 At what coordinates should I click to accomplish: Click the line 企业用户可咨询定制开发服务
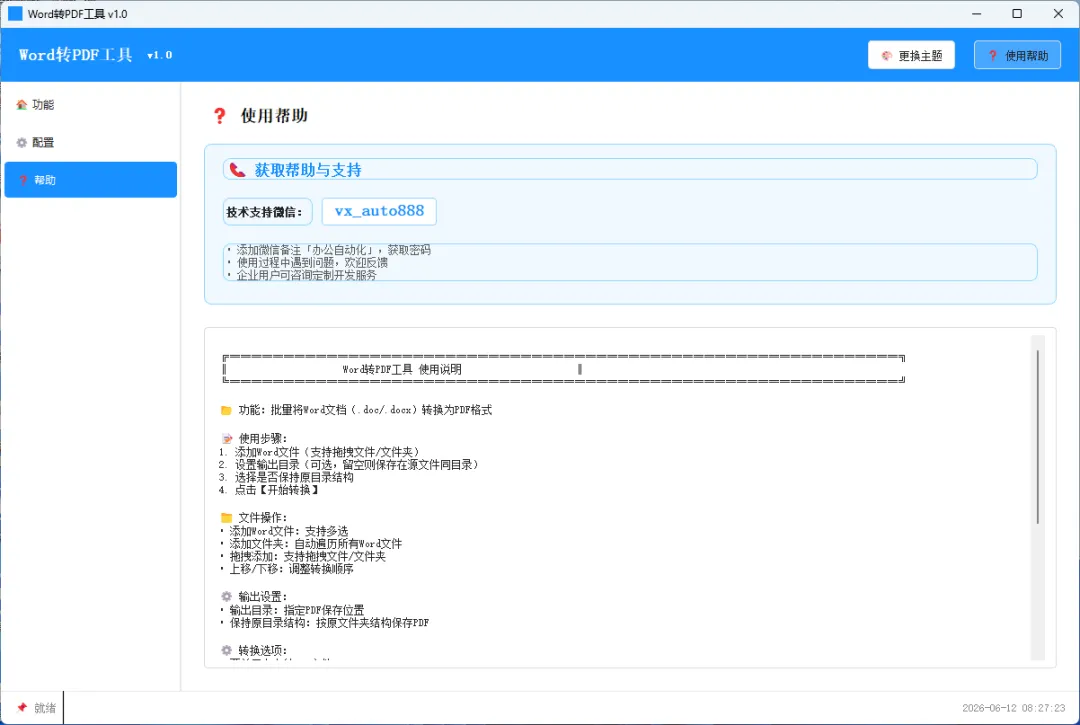pyautogui.click(x=307, y=275)
